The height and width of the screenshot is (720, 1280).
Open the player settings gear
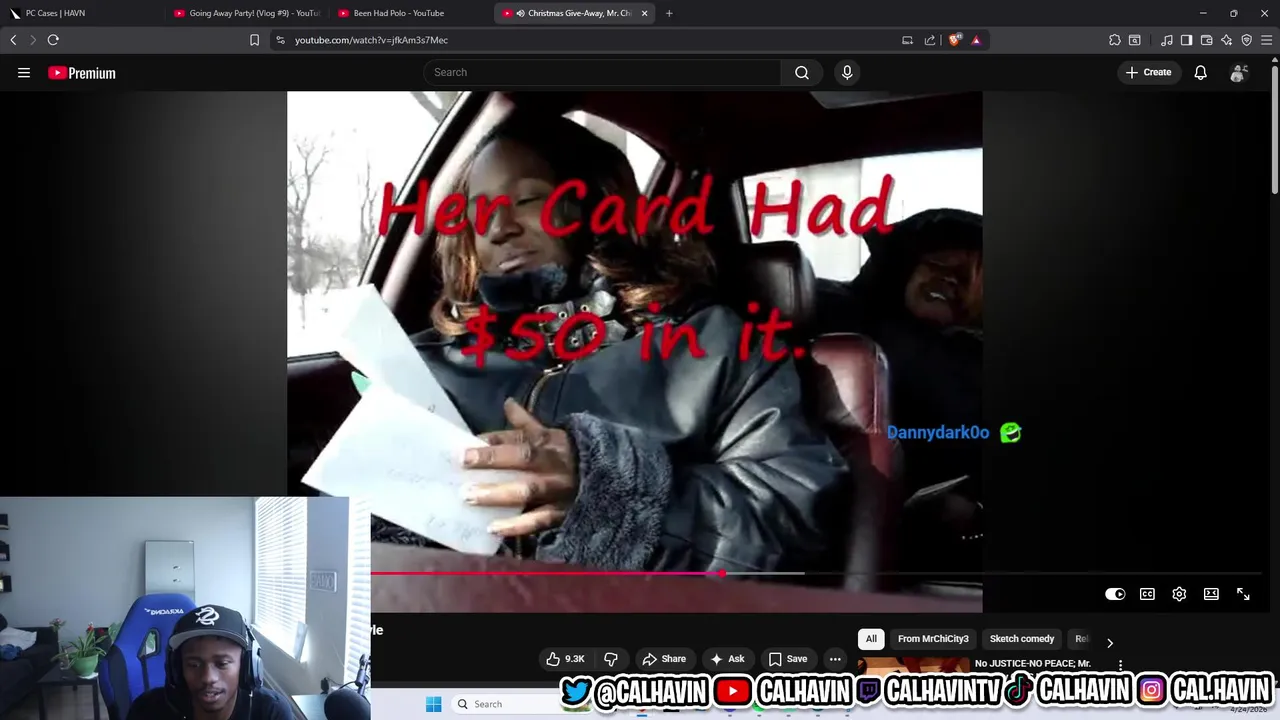click(1179, 594)
